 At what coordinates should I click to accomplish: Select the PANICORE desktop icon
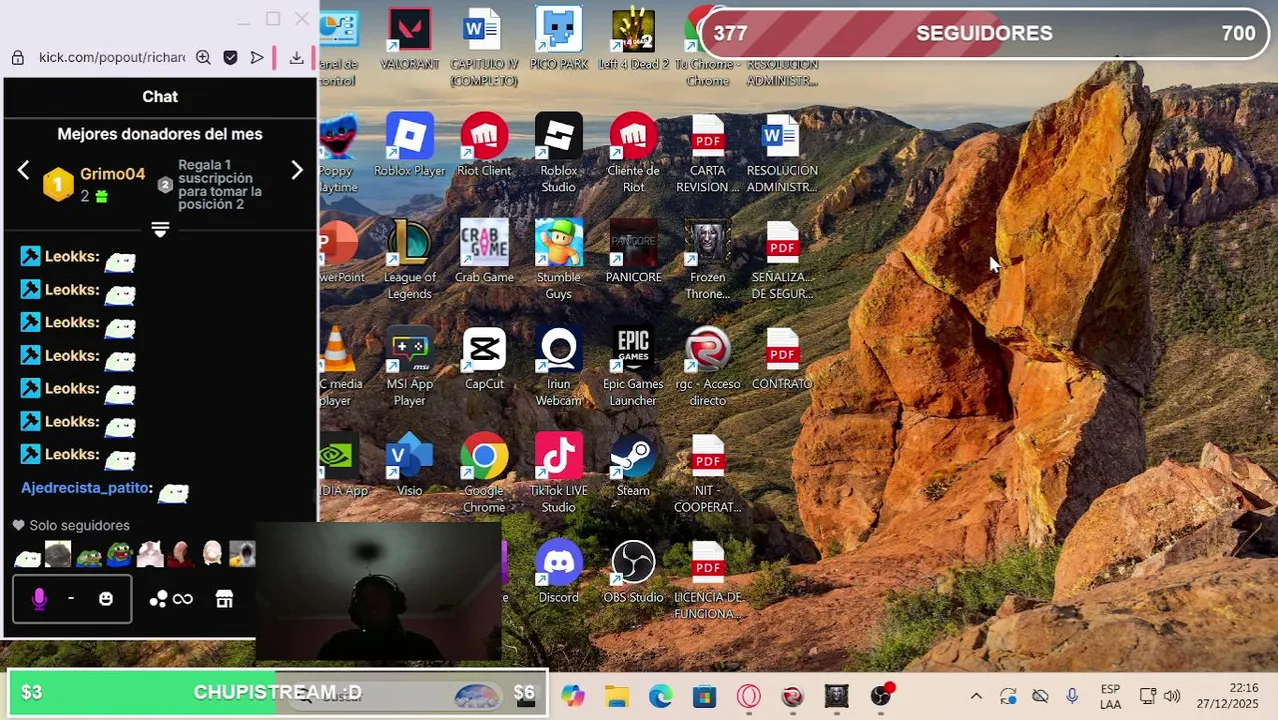click(633, 253)
